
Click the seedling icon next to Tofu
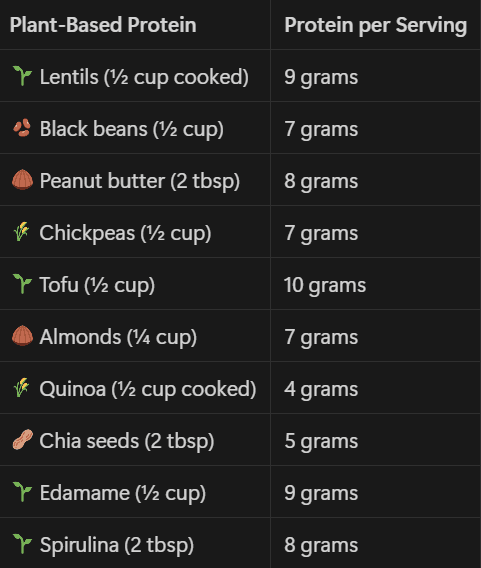[22, 284]
